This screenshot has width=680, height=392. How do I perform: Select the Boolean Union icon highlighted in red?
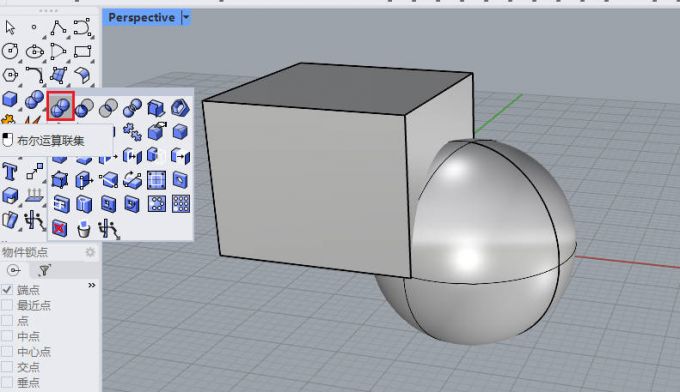(x=60, y=107)
